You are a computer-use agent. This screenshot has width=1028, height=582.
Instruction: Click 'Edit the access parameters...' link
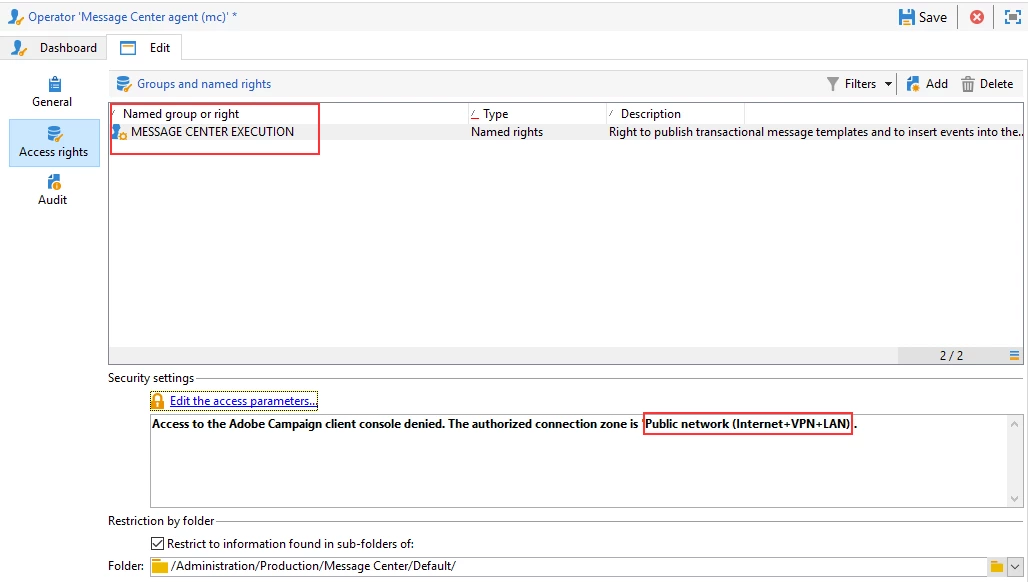pos(243,400)
